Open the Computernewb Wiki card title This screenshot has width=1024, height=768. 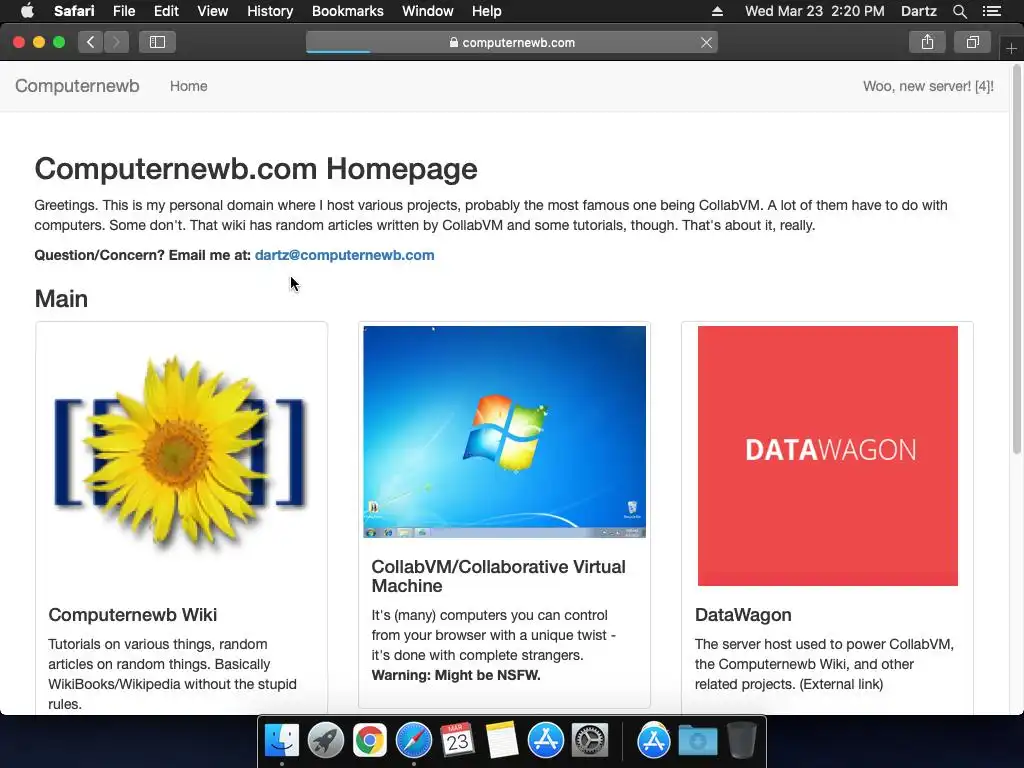(133, 615)
